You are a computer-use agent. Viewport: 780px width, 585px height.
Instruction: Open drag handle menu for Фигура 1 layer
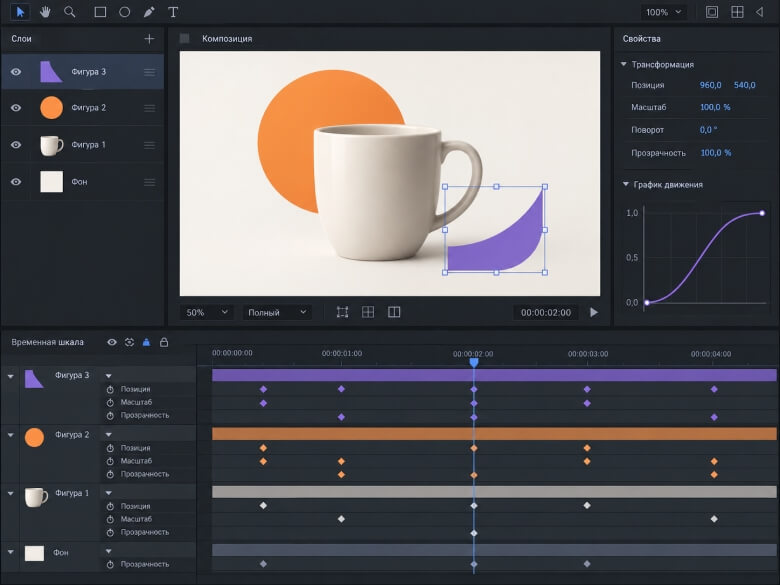(149, 145)
